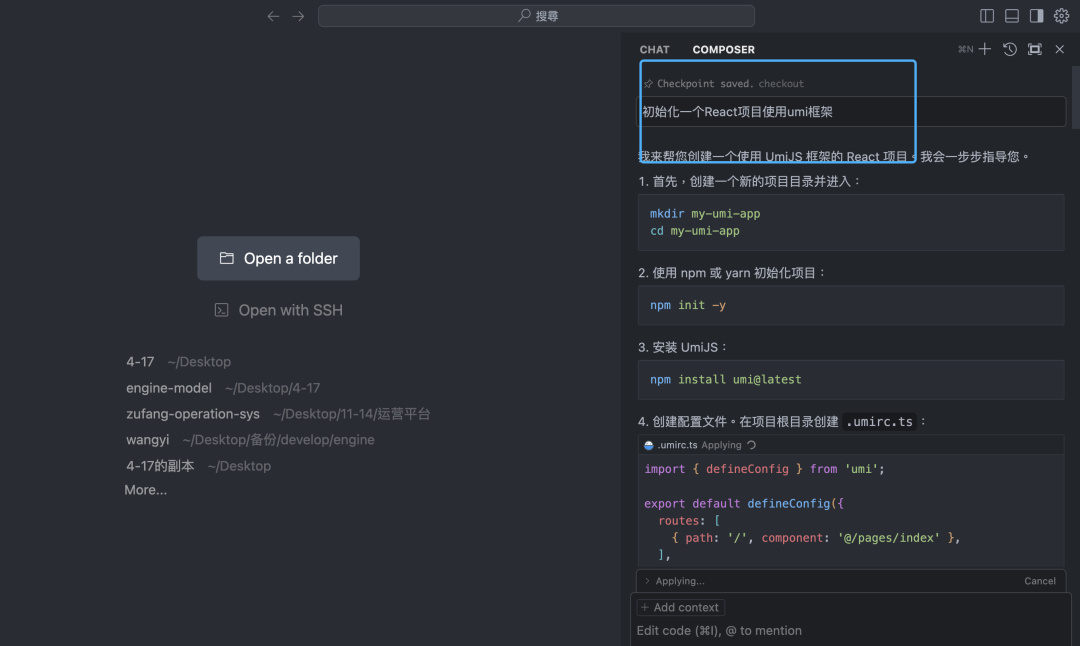Click the npm install umi@latest code block
1080x646 pixels.
851,379
